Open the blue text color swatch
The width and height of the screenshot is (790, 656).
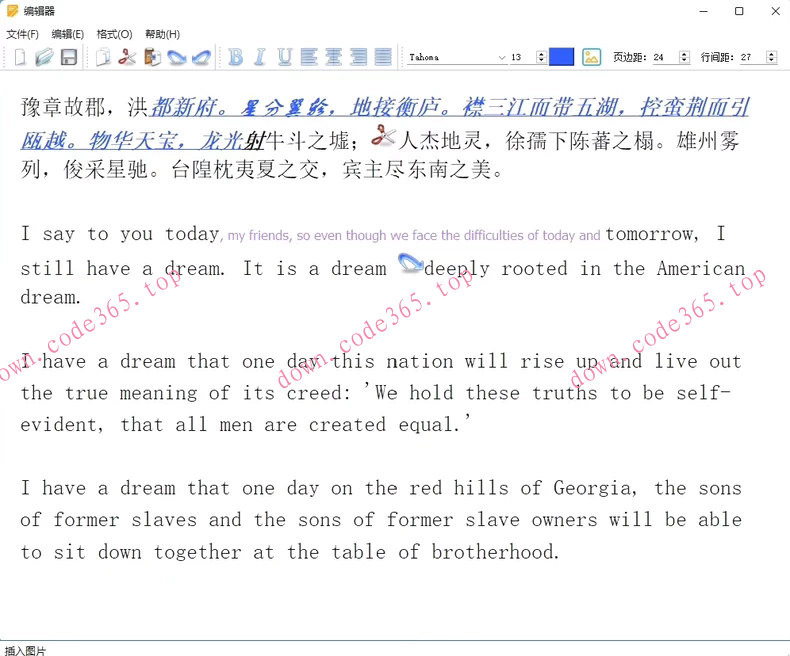coord(561,57)
